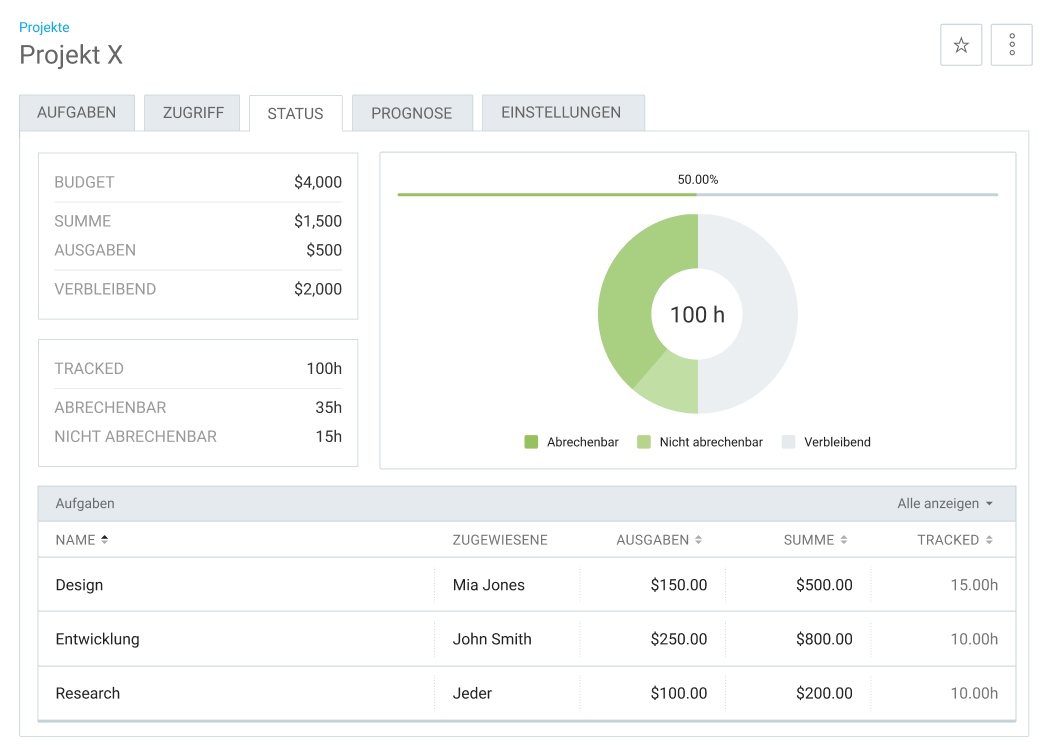Star Projekt X as a favorite
Viewport: 1049px width, 745px height.
(x=960, y=44)
